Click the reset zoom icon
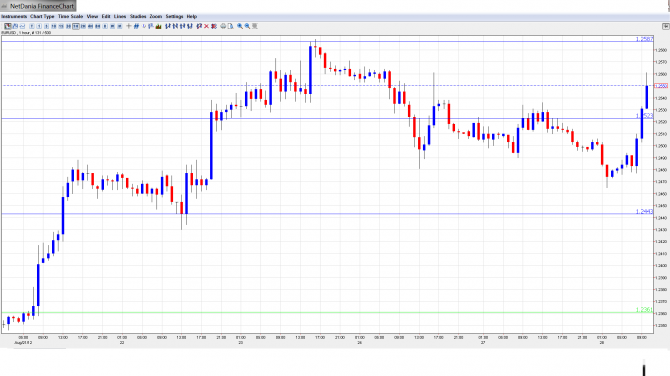 pyautogui.click(x=255, y=26)
